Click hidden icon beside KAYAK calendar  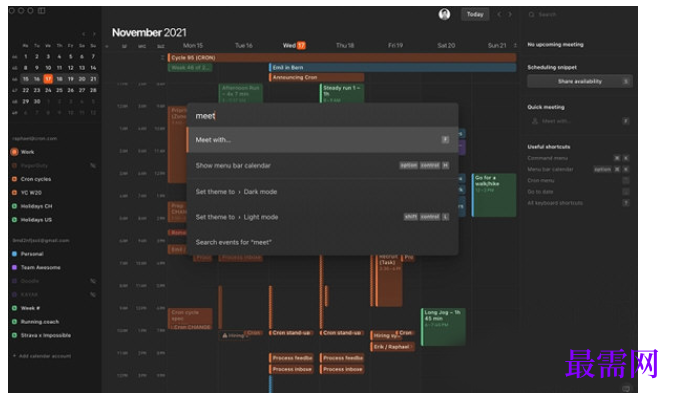(92, 294)
